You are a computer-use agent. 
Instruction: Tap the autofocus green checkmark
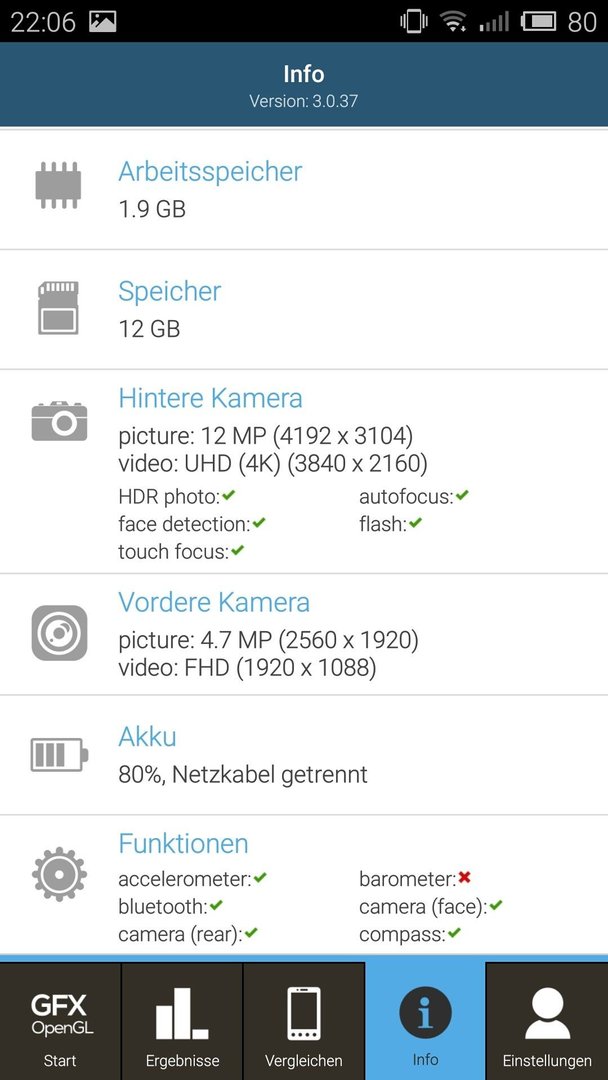461,495
